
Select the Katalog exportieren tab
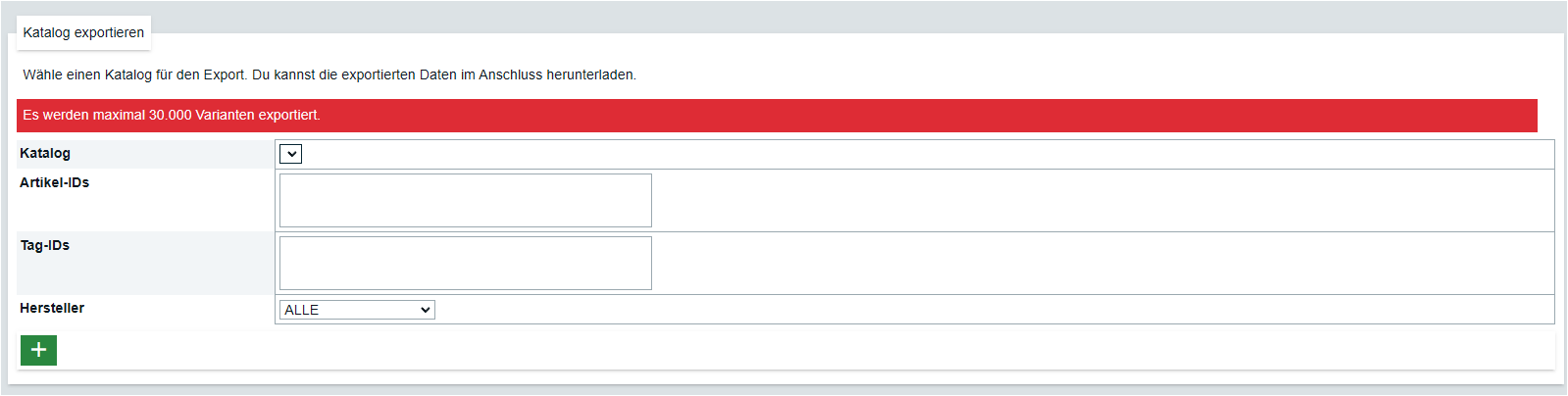(x=83, y=32)
